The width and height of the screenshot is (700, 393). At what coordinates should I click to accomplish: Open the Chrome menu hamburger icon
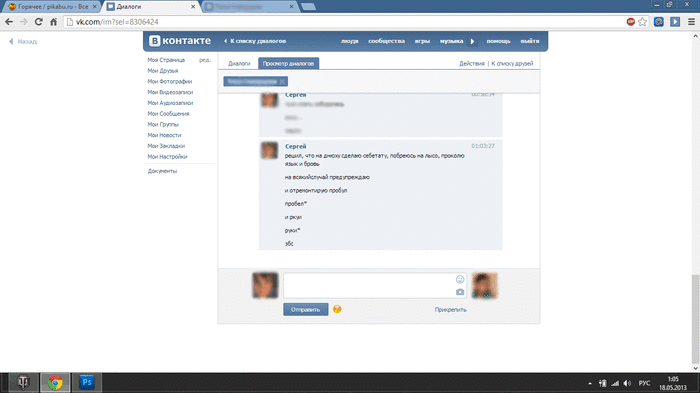(691, 21)
